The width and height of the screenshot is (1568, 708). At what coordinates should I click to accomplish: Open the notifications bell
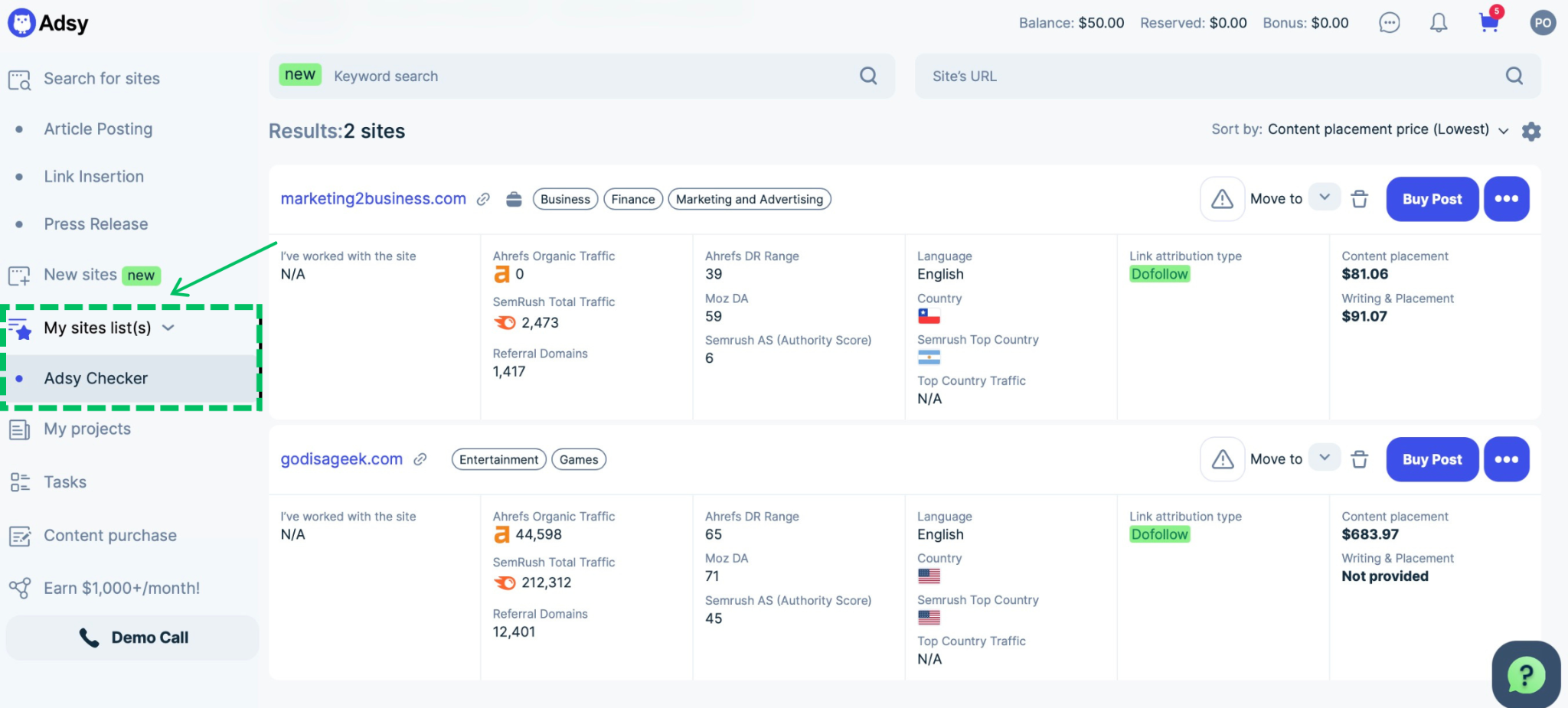[x=1439, y=23]
